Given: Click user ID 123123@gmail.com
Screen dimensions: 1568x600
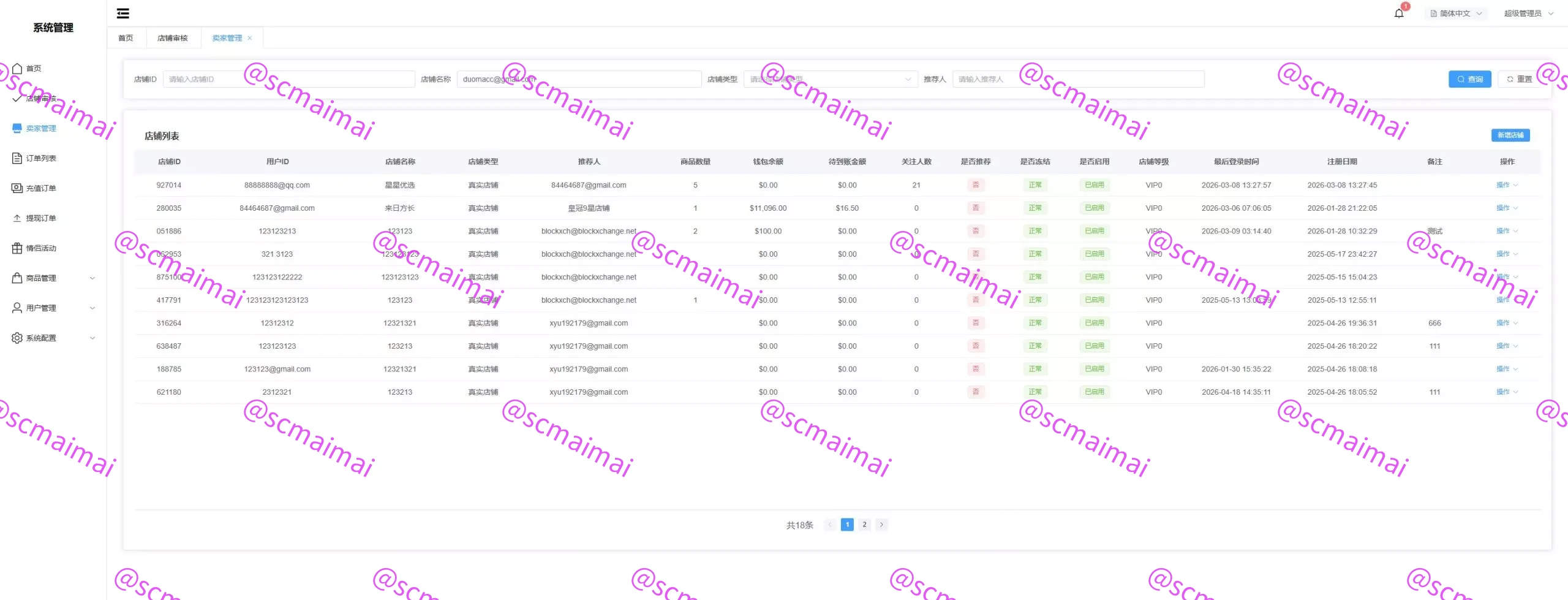Looking at the screenshot, I should (277, 369).
